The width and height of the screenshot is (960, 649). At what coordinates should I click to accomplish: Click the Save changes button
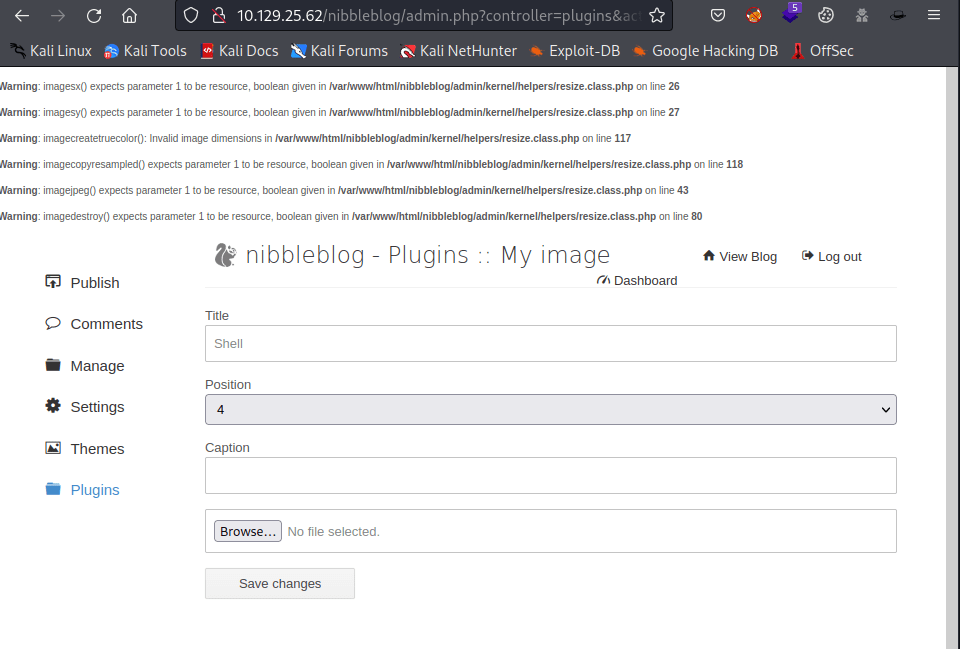coord(279,583)
